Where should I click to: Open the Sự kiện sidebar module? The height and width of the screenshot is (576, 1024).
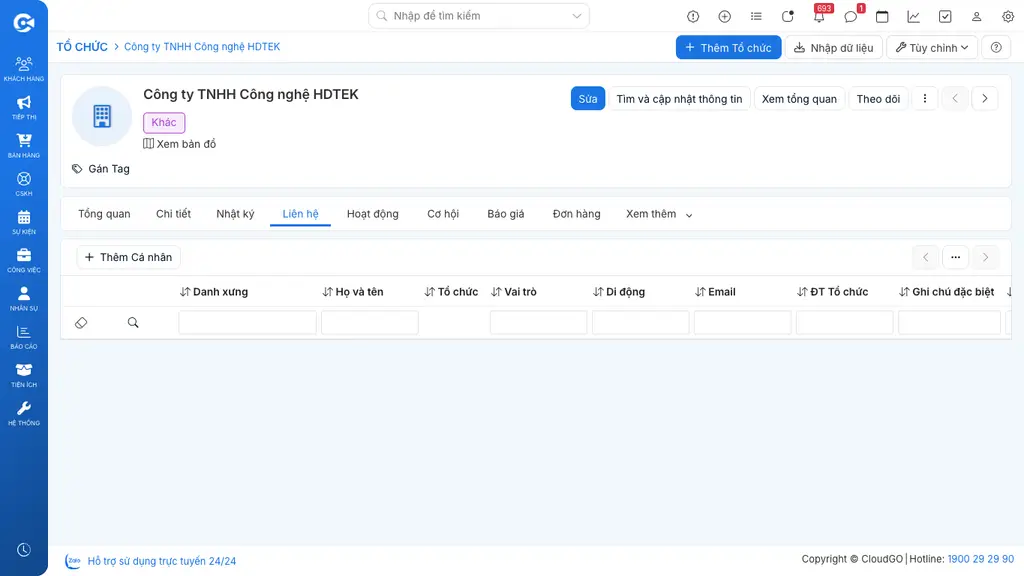click(x=24, y=222)
